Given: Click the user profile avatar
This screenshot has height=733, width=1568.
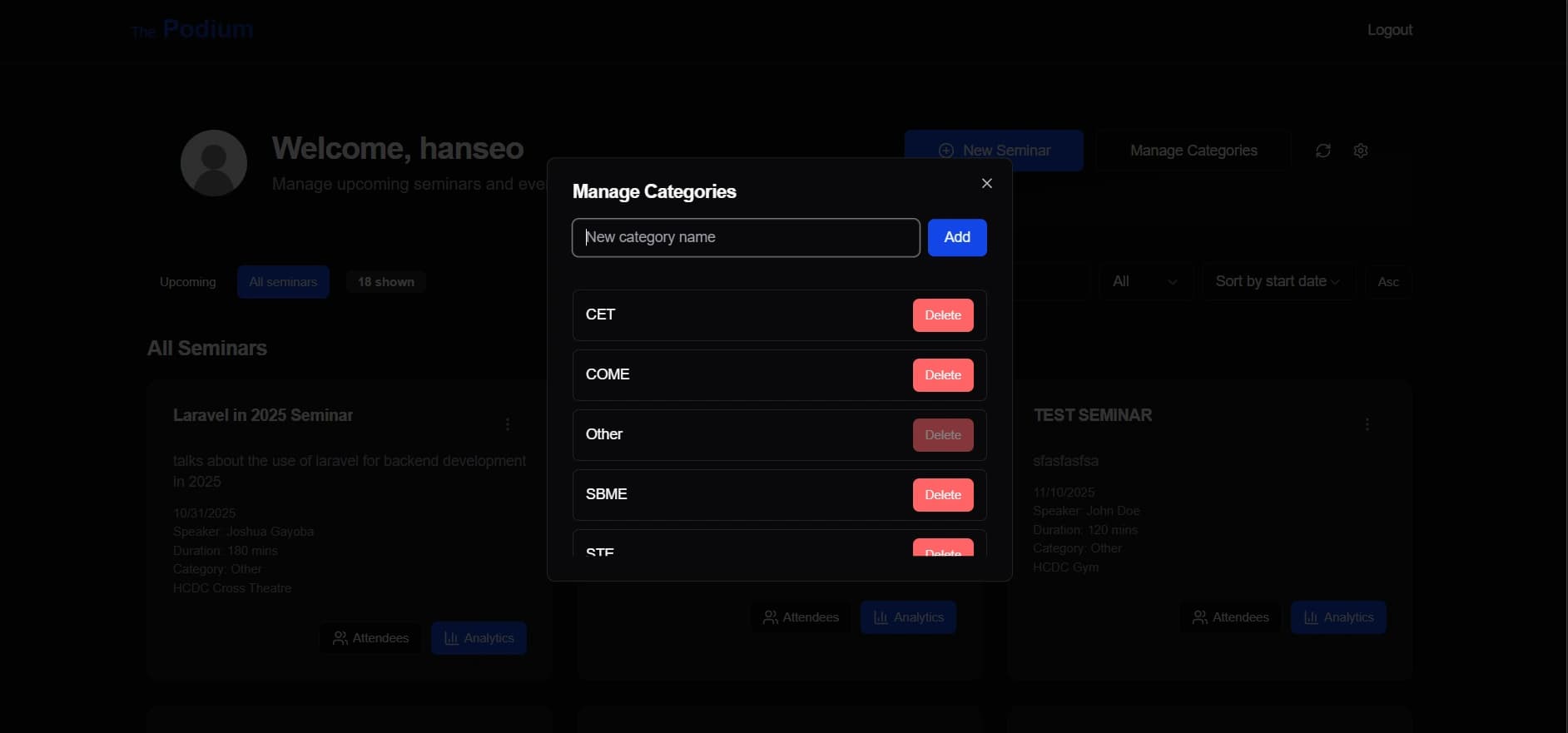Looking at the screenshot, I should [214, 163].
